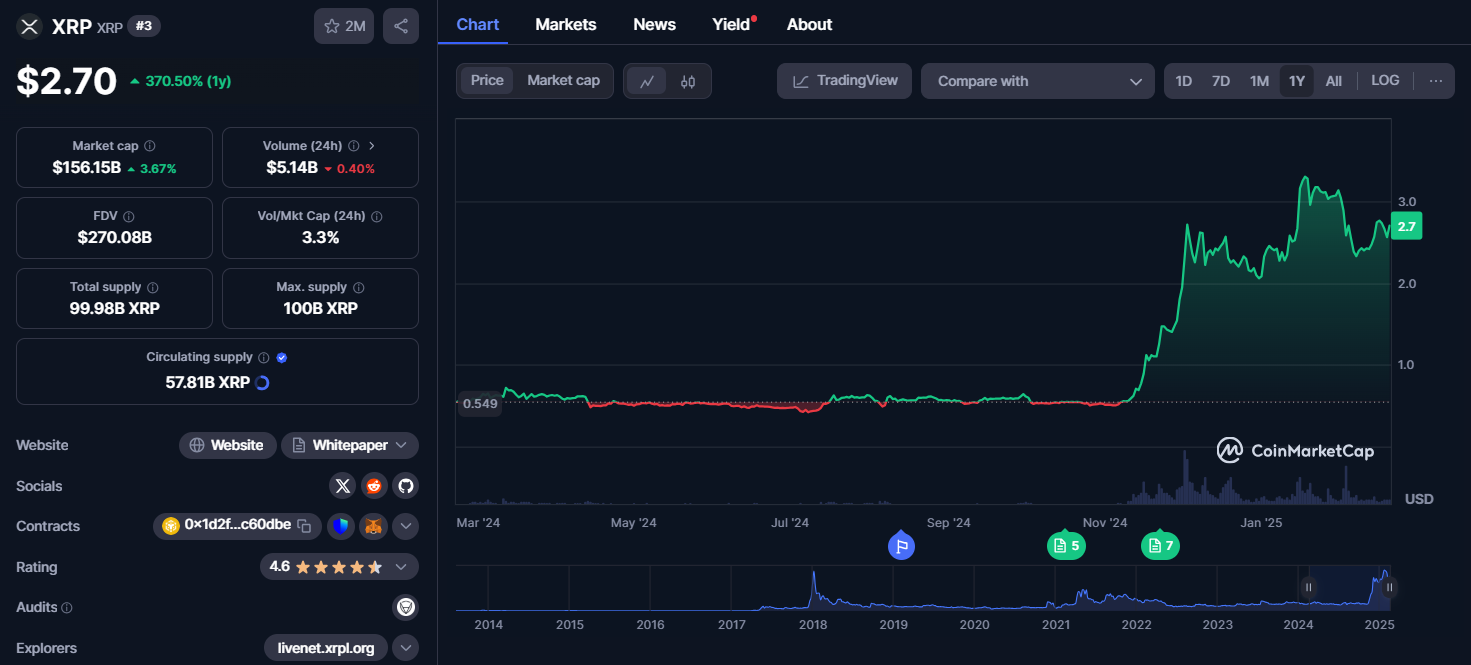
Task: Open the chart more options ellipsis
Action: [x=1436, y=81]
